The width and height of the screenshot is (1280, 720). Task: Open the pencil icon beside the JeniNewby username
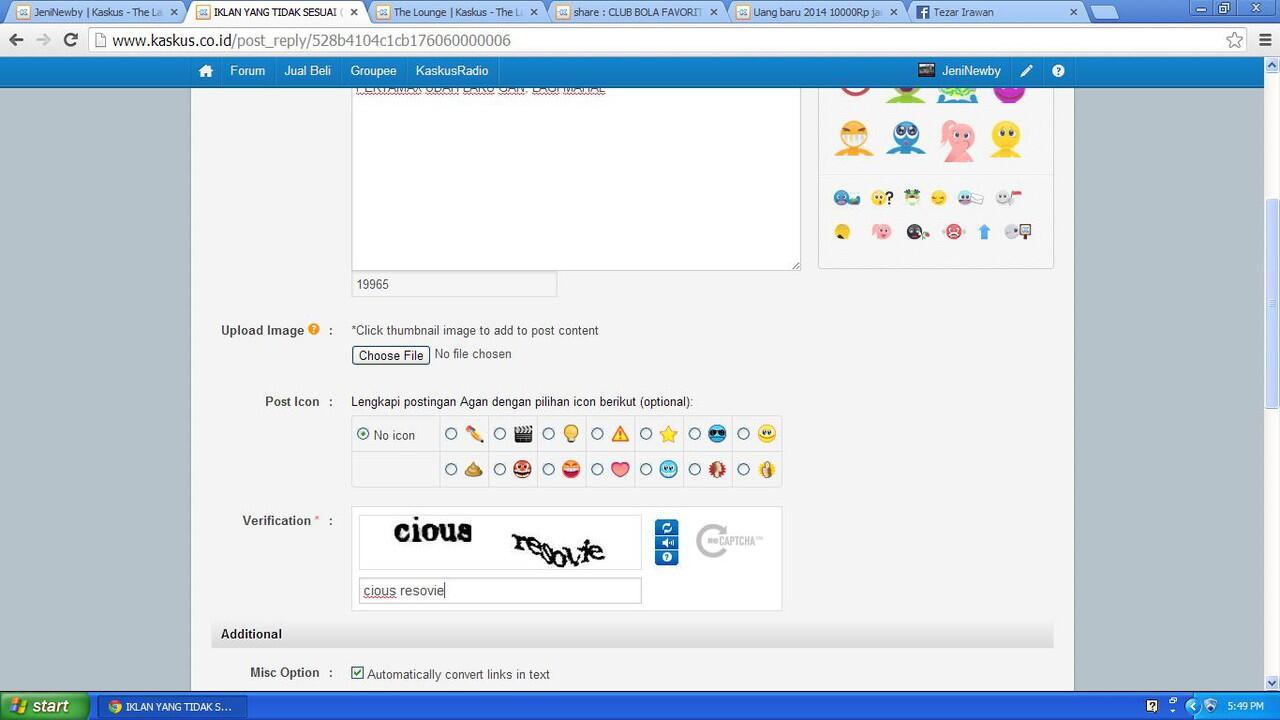point(1026,71)
